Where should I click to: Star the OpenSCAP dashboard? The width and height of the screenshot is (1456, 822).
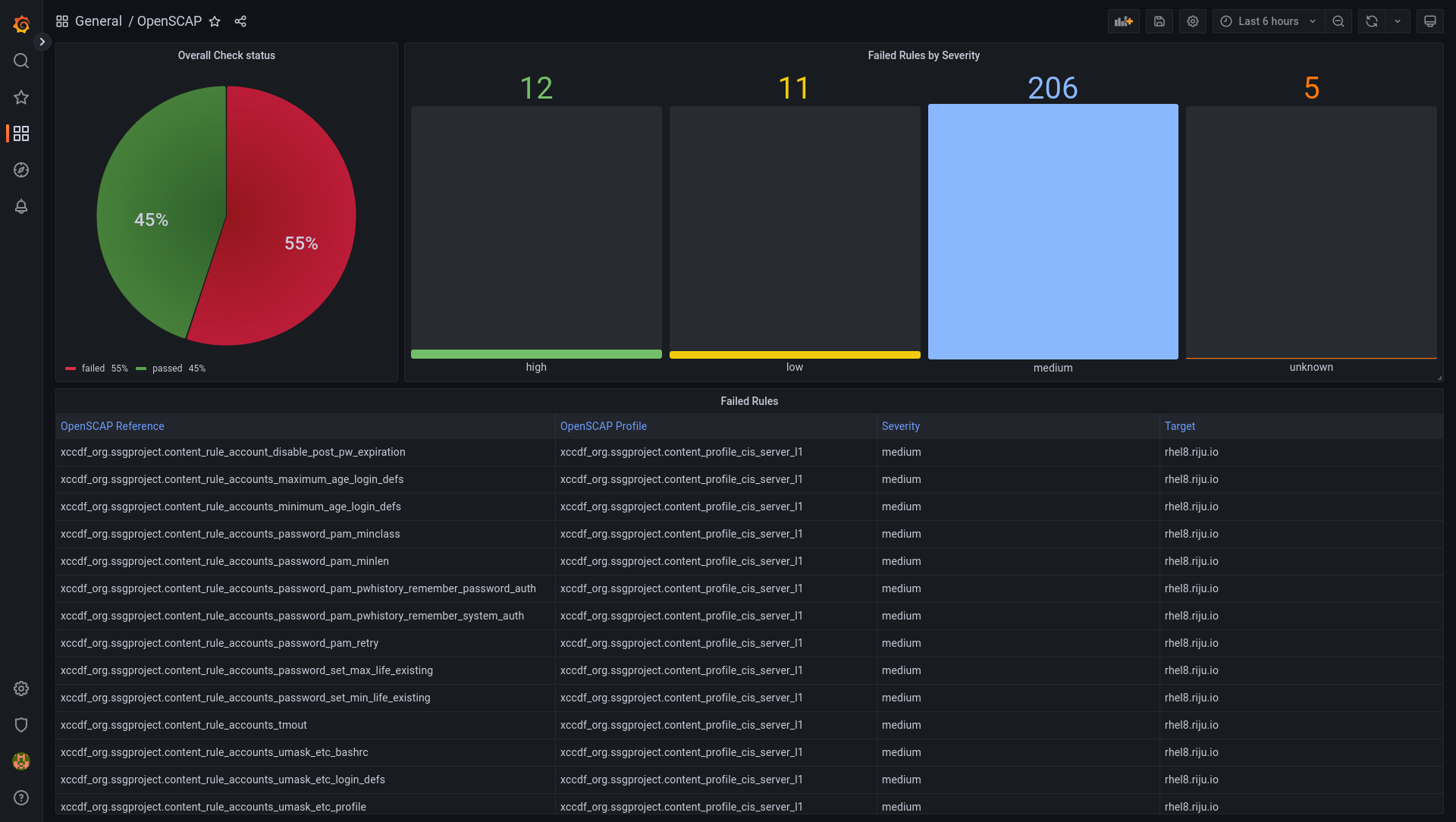[x=215, y=21]
